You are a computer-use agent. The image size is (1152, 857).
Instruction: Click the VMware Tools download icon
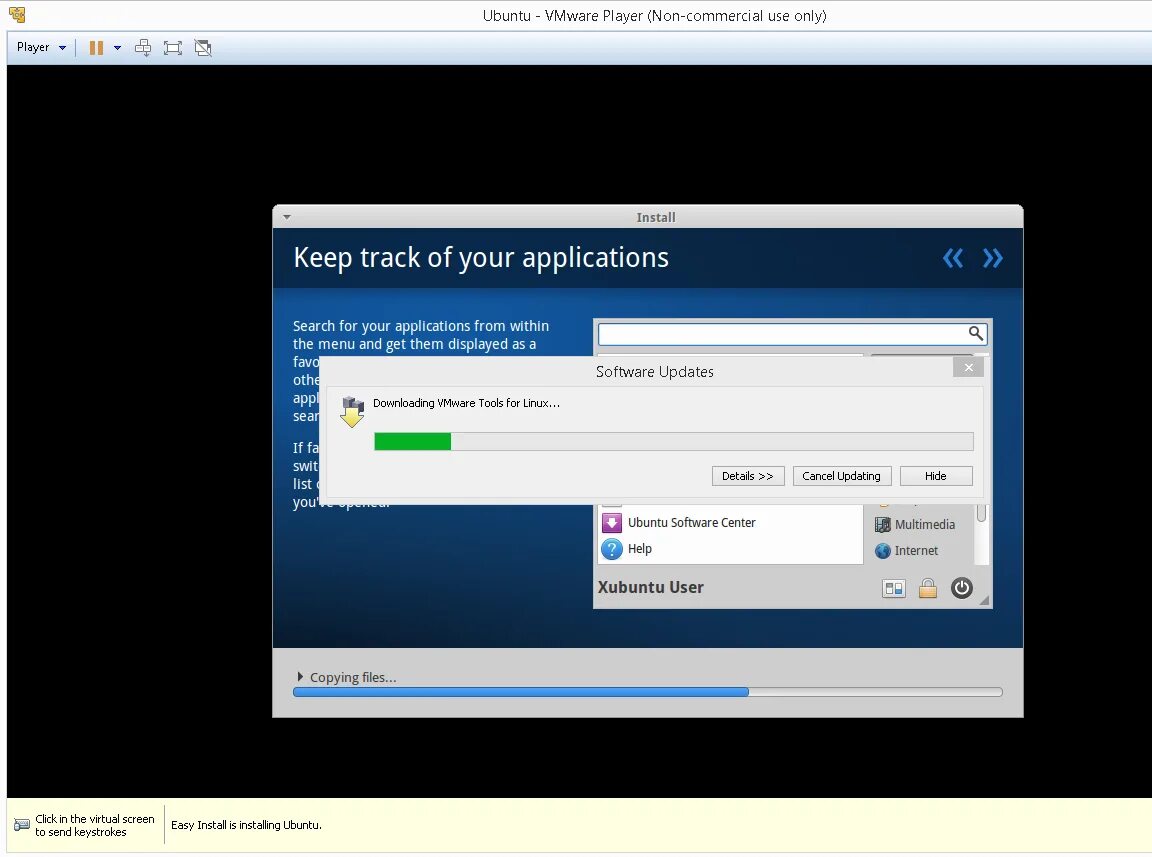(x=353, y=412)
